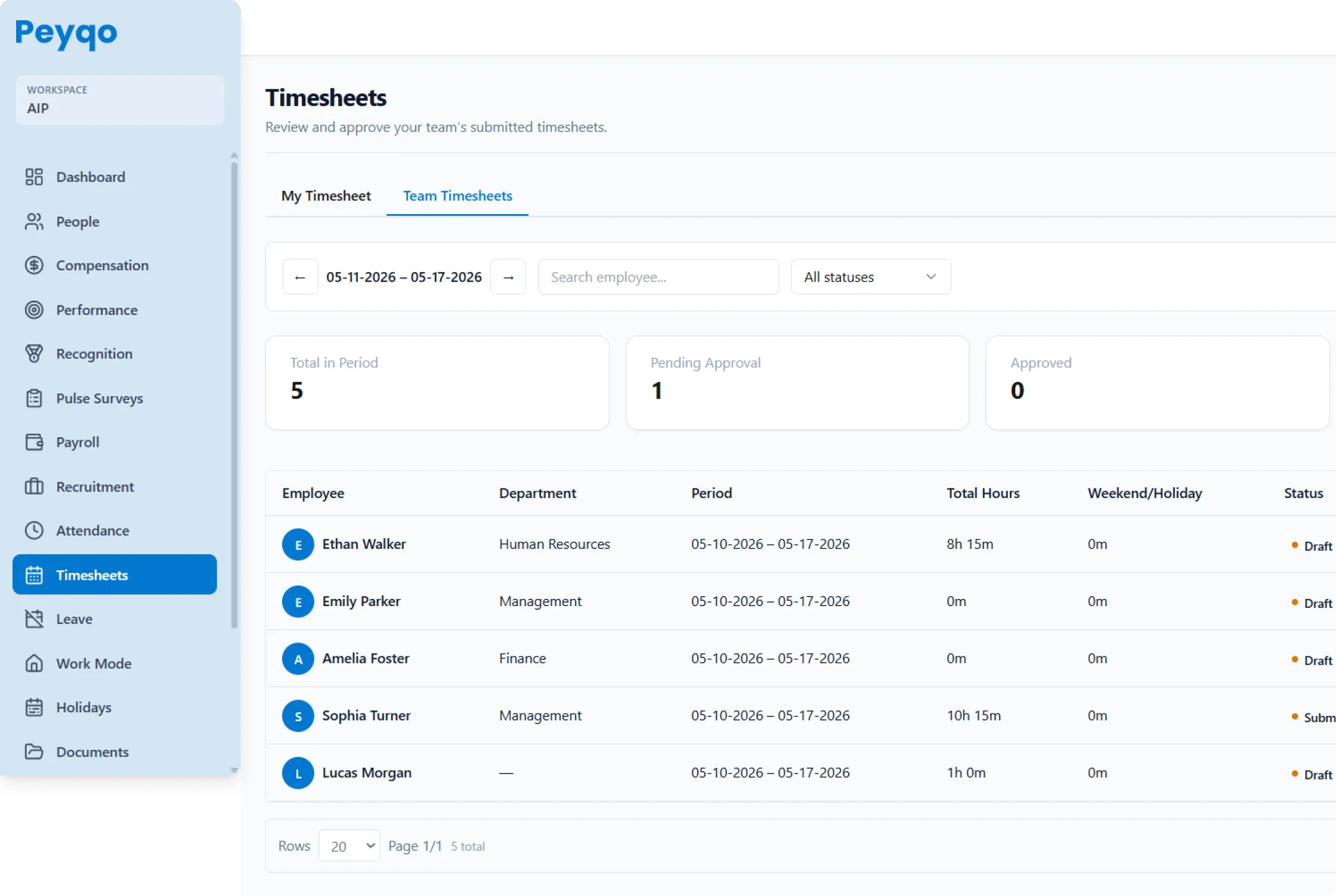This screenshot has height=896, width=1336.
Task: Click Emily Parker's period dates cell
Action: point(770,601)
